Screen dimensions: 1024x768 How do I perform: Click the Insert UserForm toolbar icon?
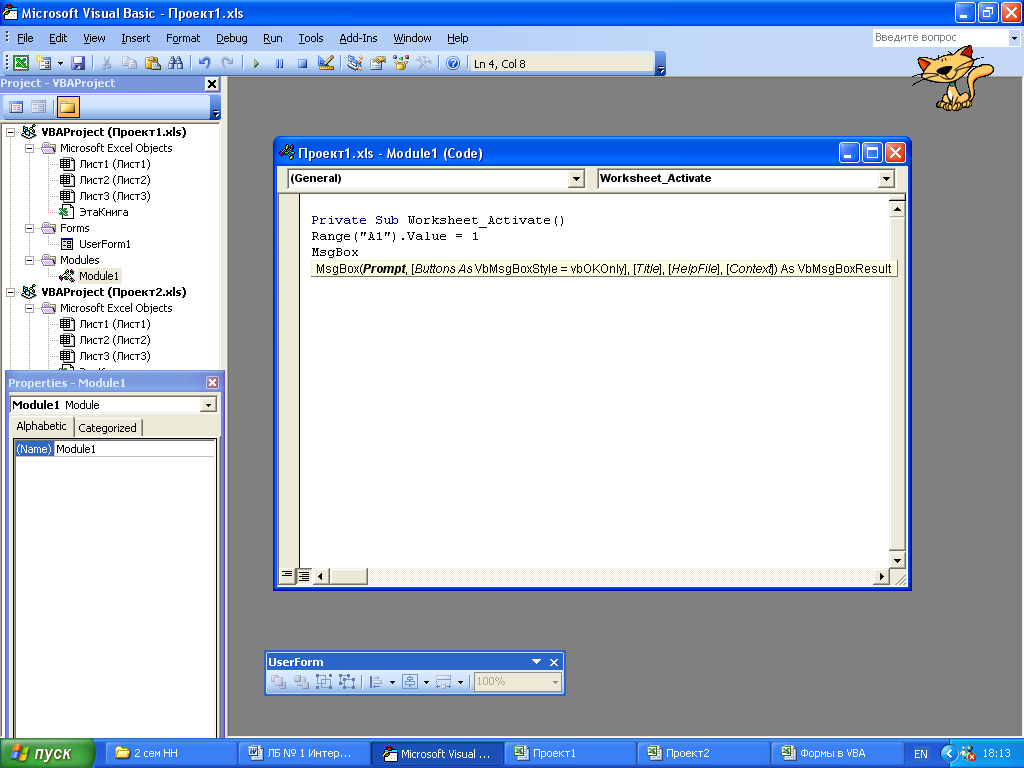44,63
